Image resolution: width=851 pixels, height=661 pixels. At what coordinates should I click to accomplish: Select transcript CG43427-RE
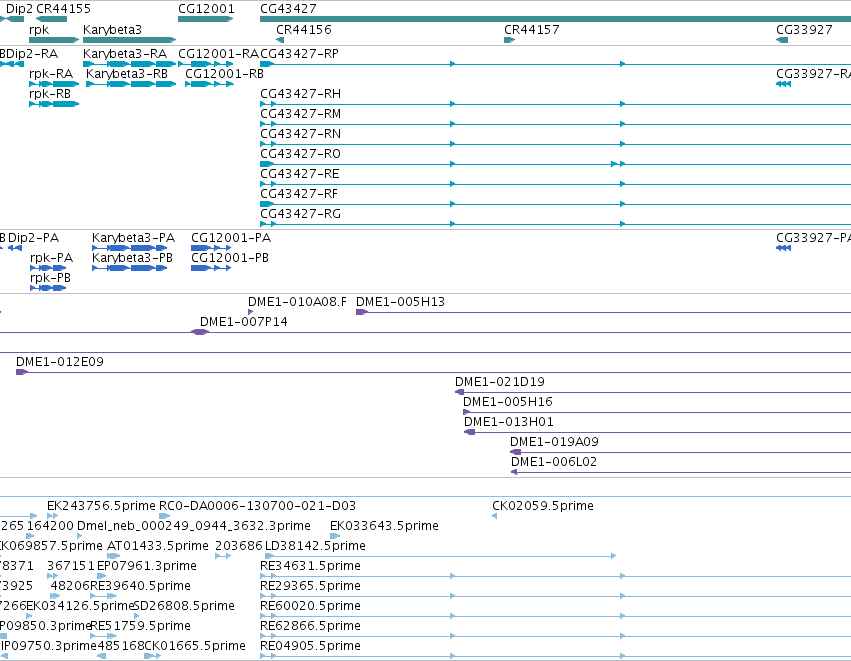[x=300, y=174]
